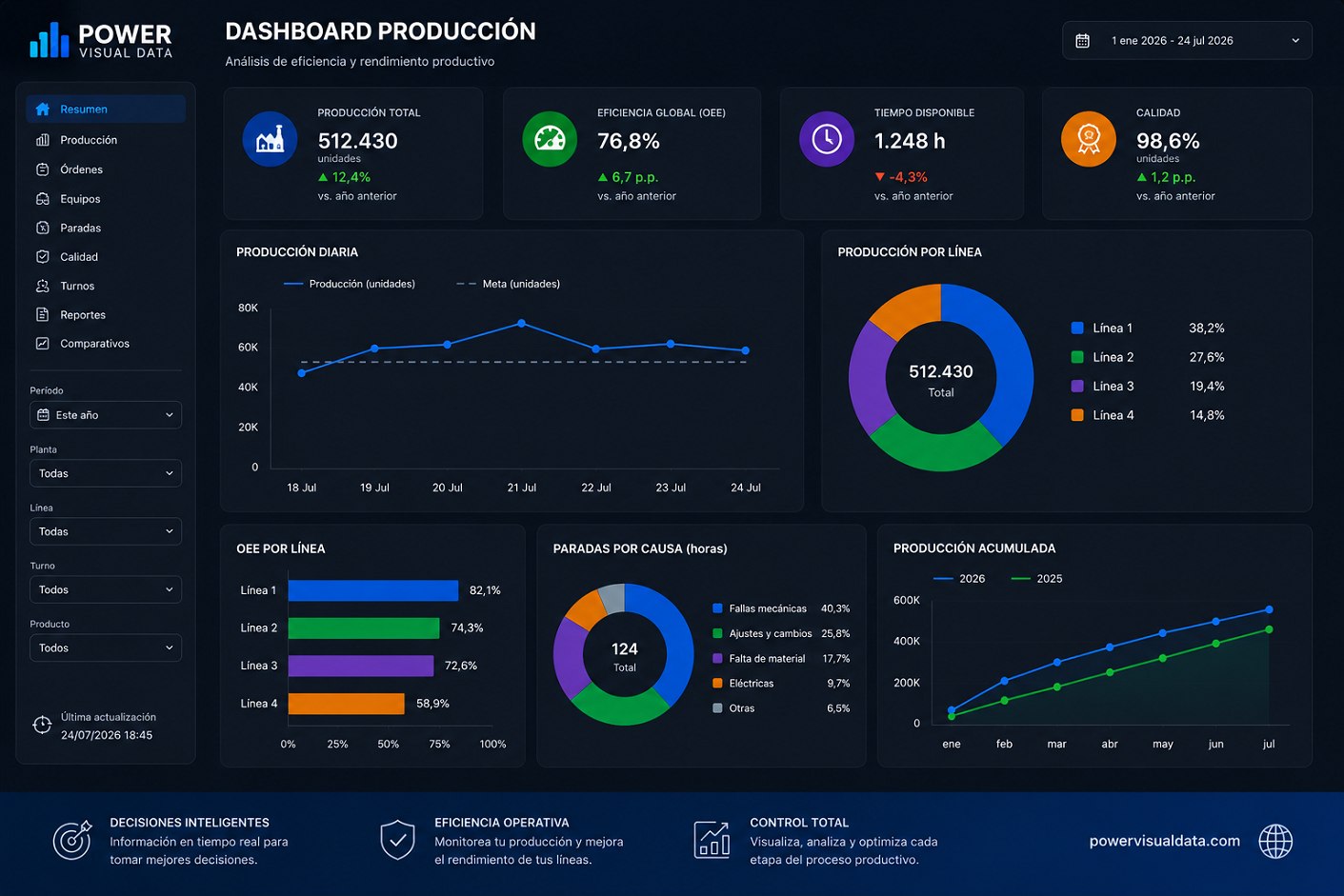Expand the Línea filter dropdown

pos(106,531)
